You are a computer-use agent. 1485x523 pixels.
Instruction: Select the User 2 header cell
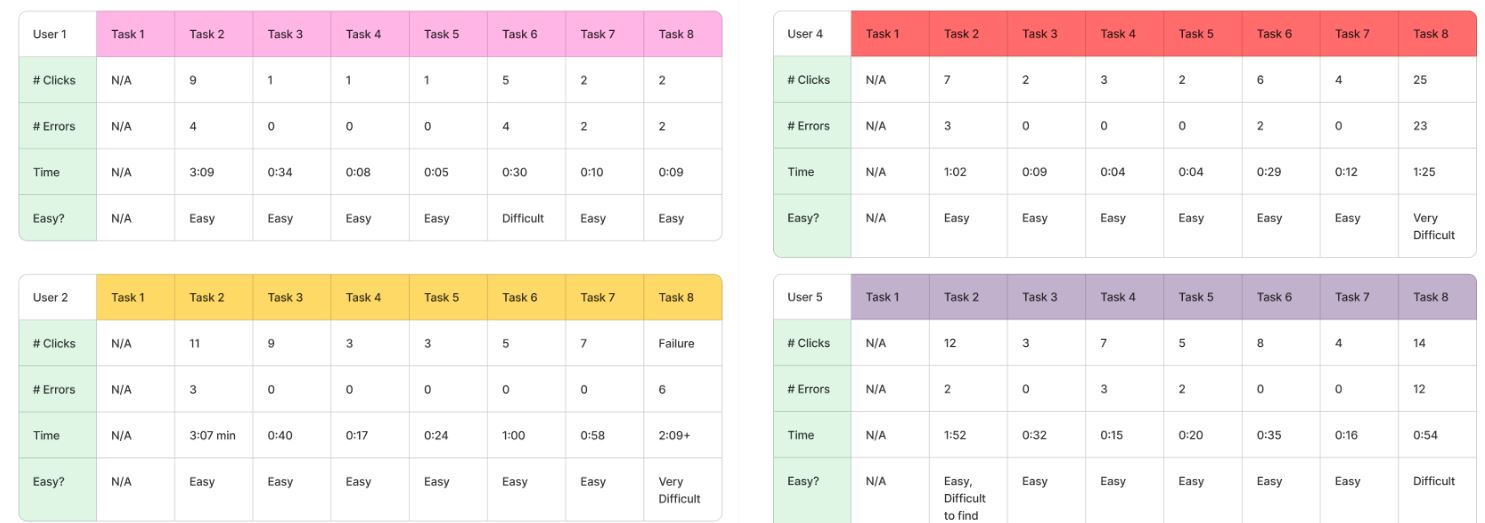tap(51, 297)
